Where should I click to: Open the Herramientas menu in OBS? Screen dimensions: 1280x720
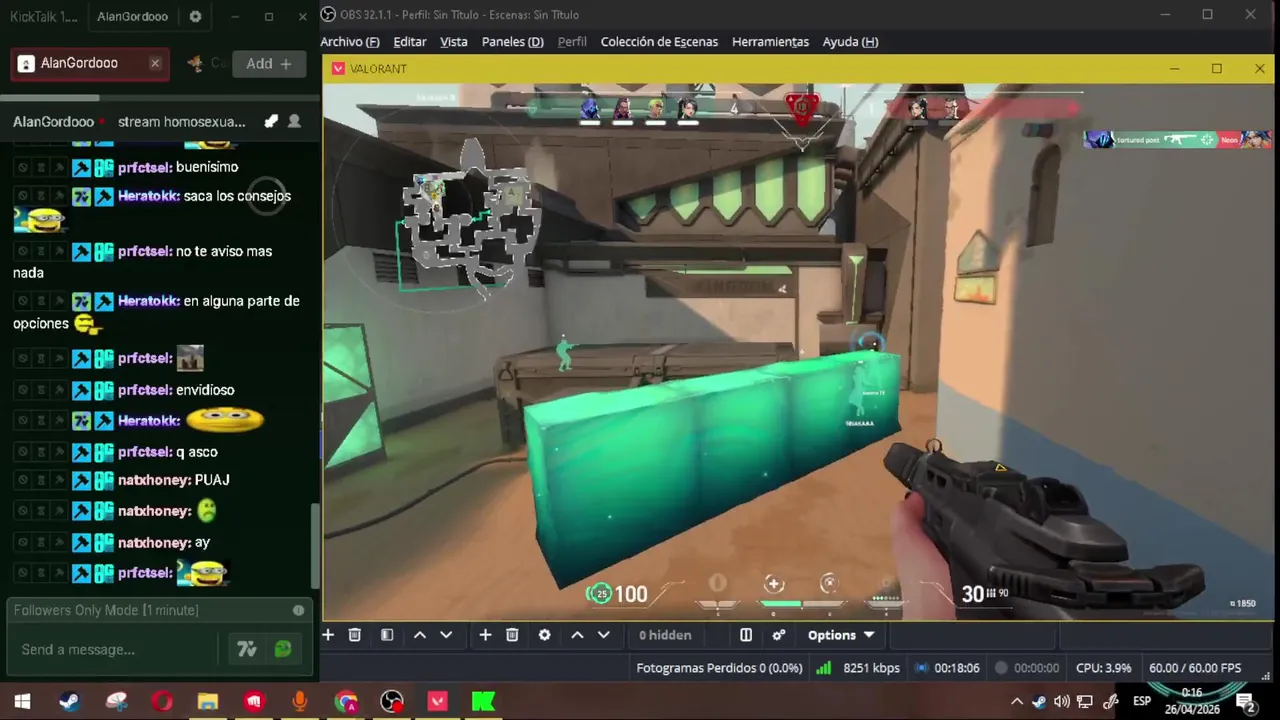pyautogui.click(x=770, y=42)
